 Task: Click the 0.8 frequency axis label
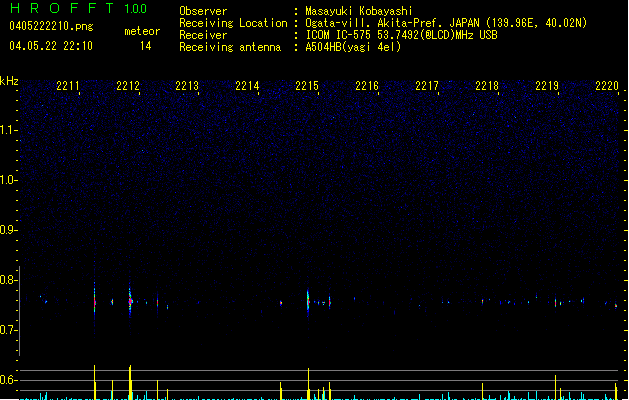click(8, 280)
